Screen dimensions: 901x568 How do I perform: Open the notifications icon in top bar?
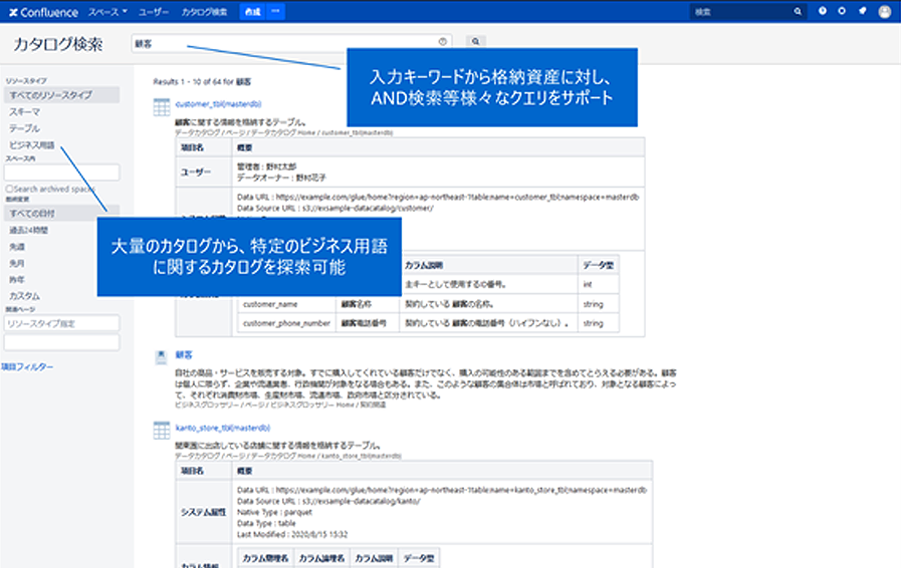(x=861, y=11)
